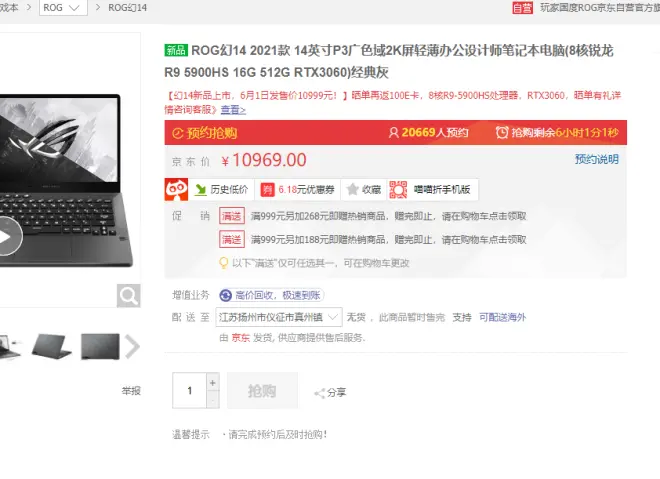Go to ROG幻14 breadcrumb link
The height and width of the screenshot is (479, 660).
(127, 8)
